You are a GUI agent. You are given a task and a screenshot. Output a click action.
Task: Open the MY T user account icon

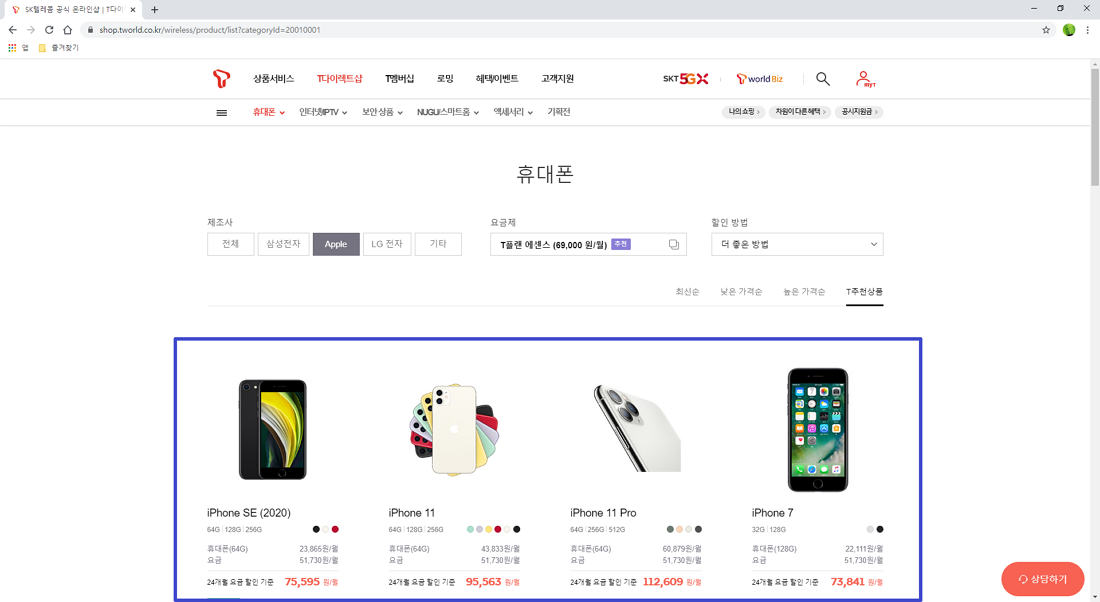coord(865,79)
